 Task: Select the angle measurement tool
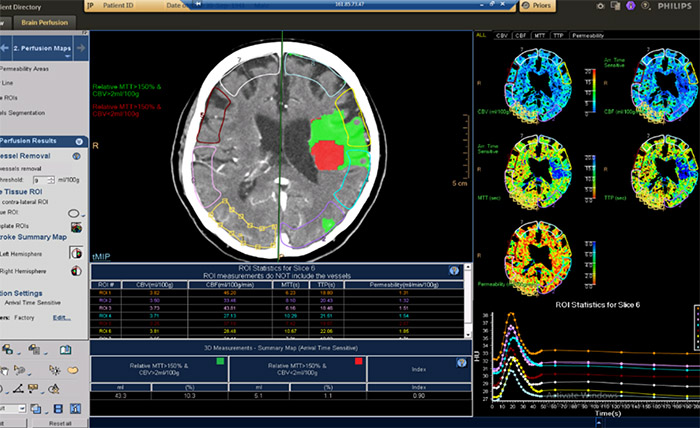18,389
